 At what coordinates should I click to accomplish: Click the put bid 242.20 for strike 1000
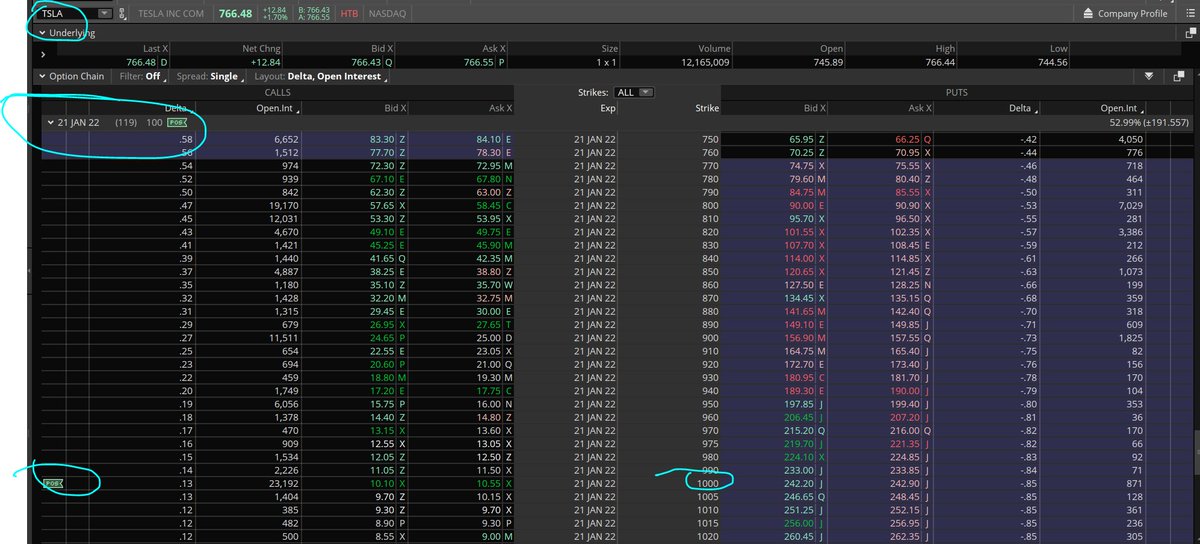pos(800,482)
